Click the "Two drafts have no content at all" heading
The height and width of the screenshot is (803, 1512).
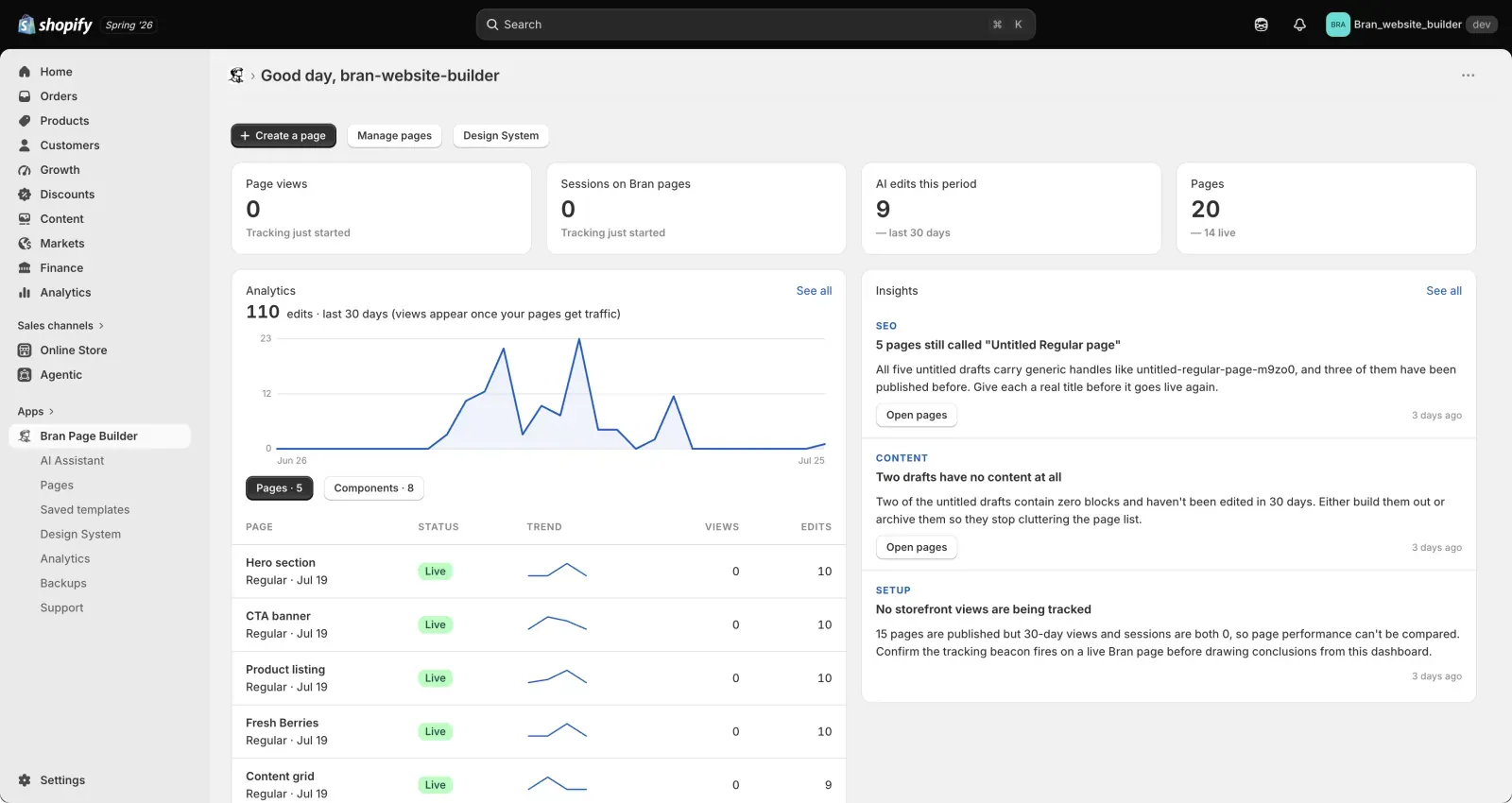point(969,478)
